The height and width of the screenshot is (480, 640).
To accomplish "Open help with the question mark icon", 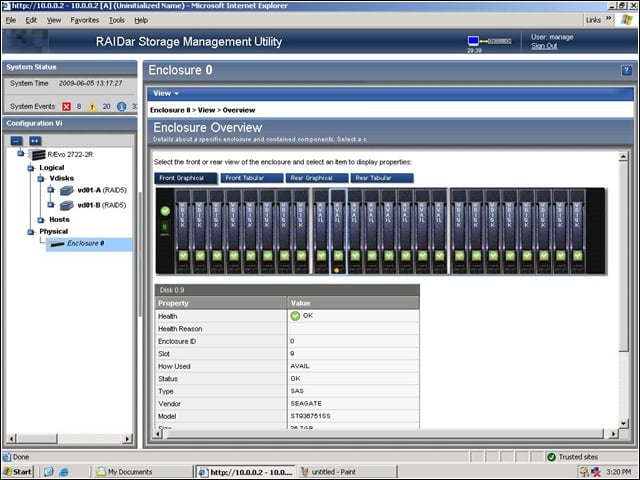I will point(626,71).
